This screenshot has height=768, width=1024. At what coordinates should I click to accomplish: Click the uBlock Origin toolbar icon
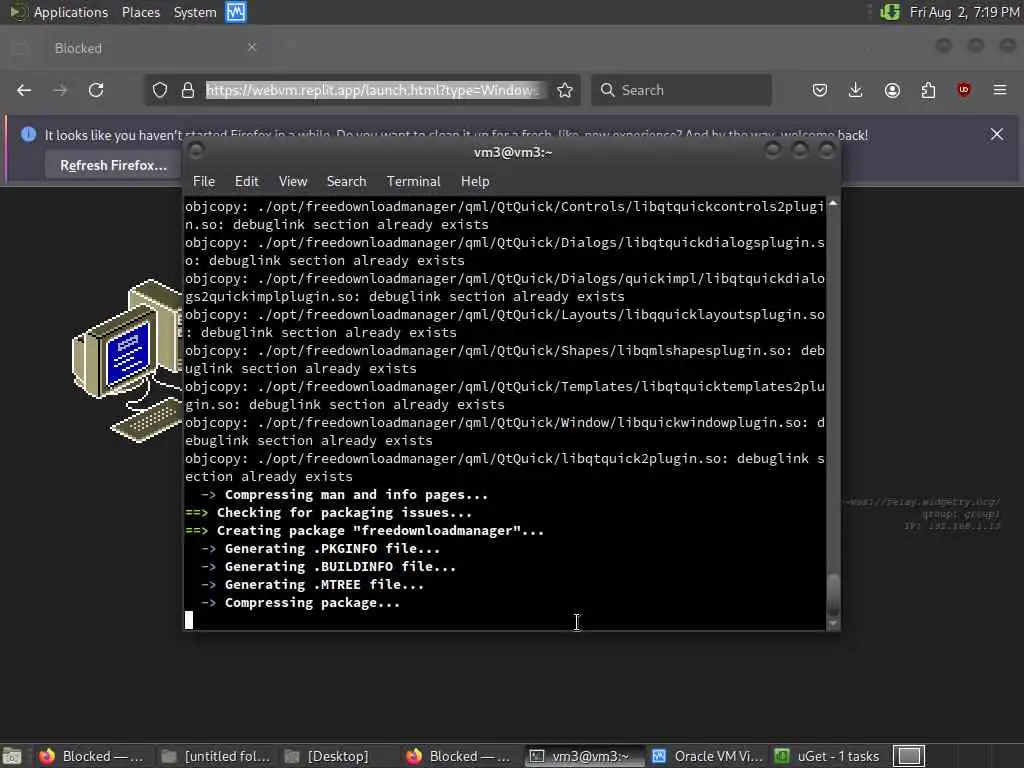pos(964,90)
